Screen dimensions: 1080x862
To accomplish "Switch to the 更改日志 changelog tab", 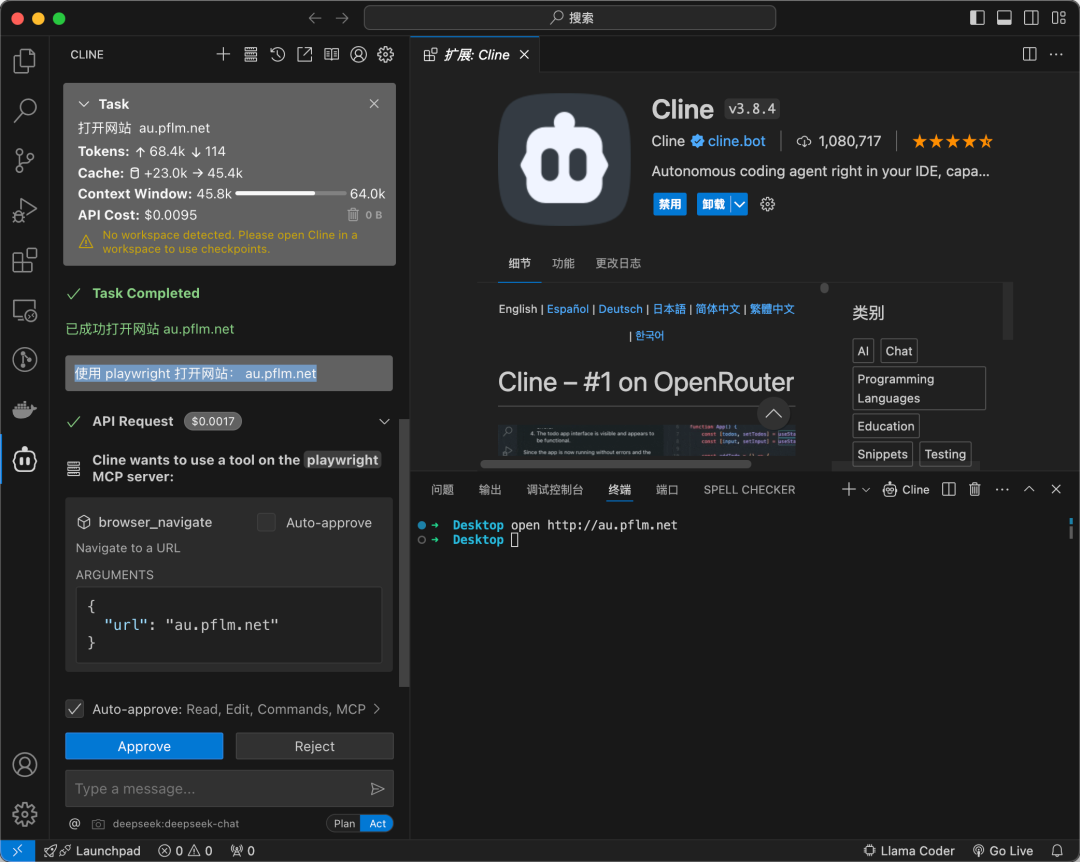I will [x=618, y=263].
